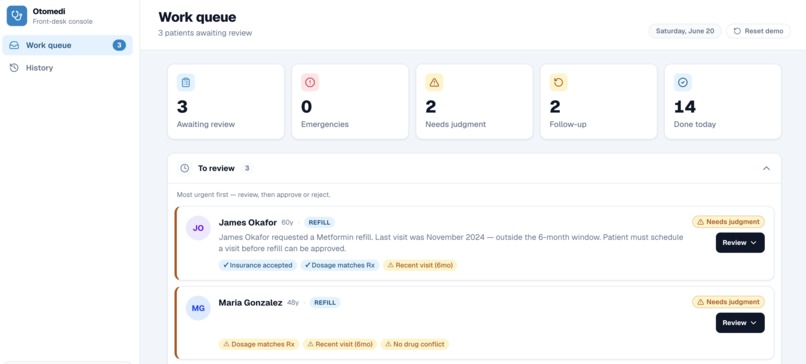Collapse the To review section chevron
The image size is (806, 364).
tap(766, 168)
